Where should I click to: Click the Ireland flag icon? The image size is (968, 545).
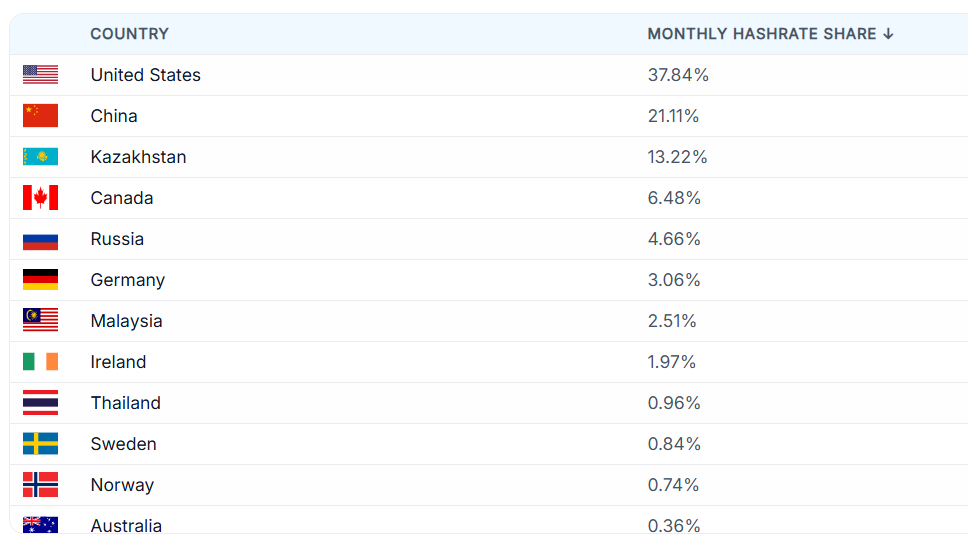(40, 362)
